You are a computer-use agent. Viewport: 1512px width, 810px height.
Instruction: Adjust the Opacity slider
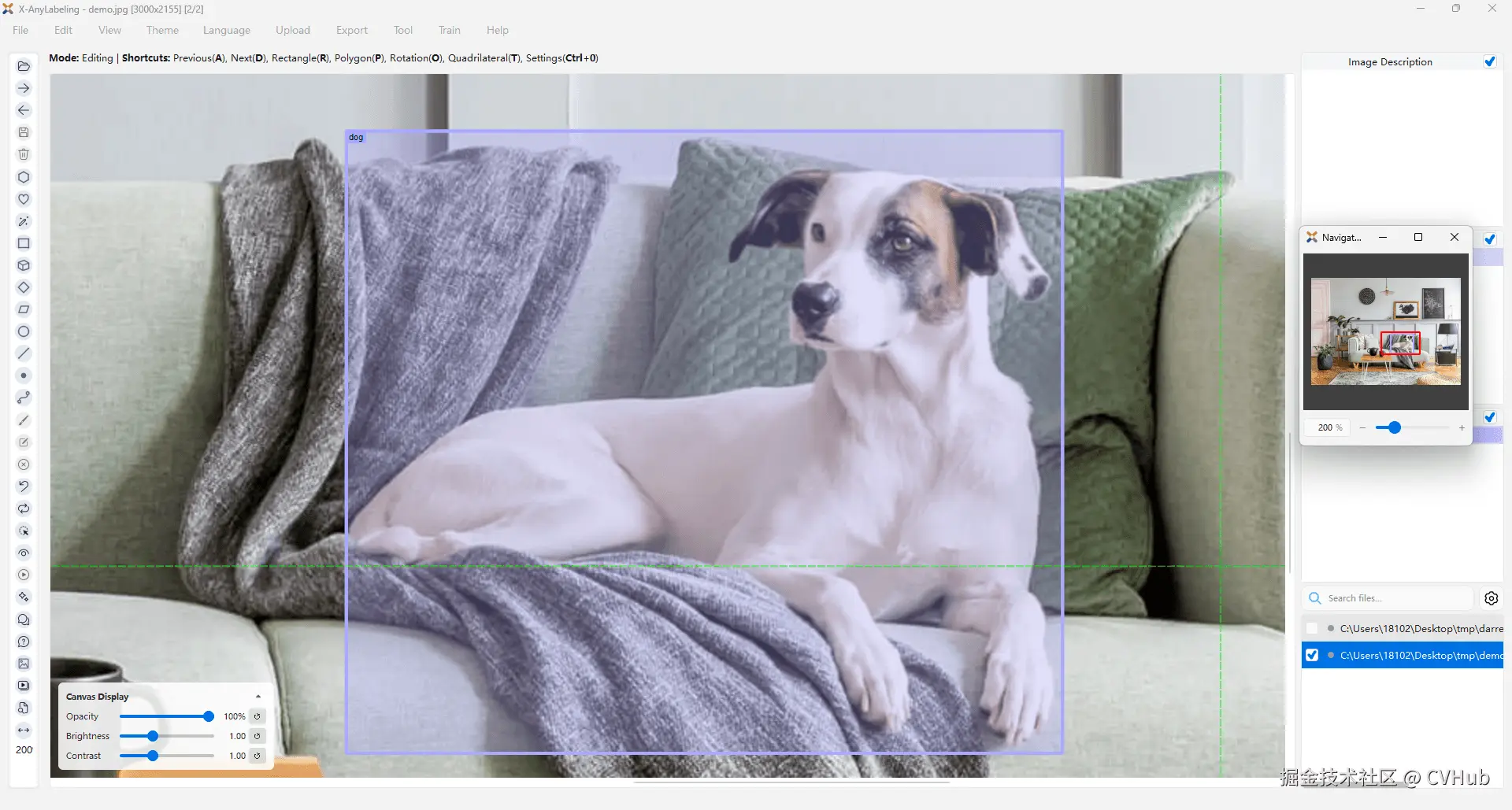[166, 716]
